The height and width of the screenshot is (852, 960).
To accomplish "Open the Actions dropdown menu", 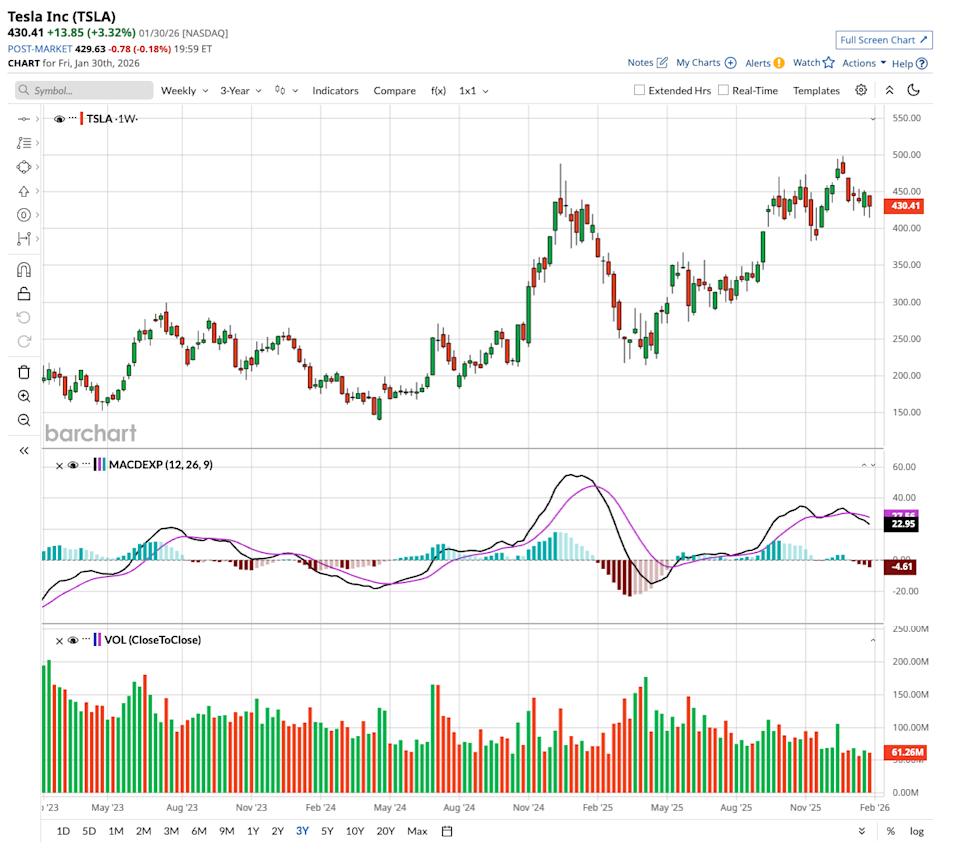I will click(x=862, y=62).
